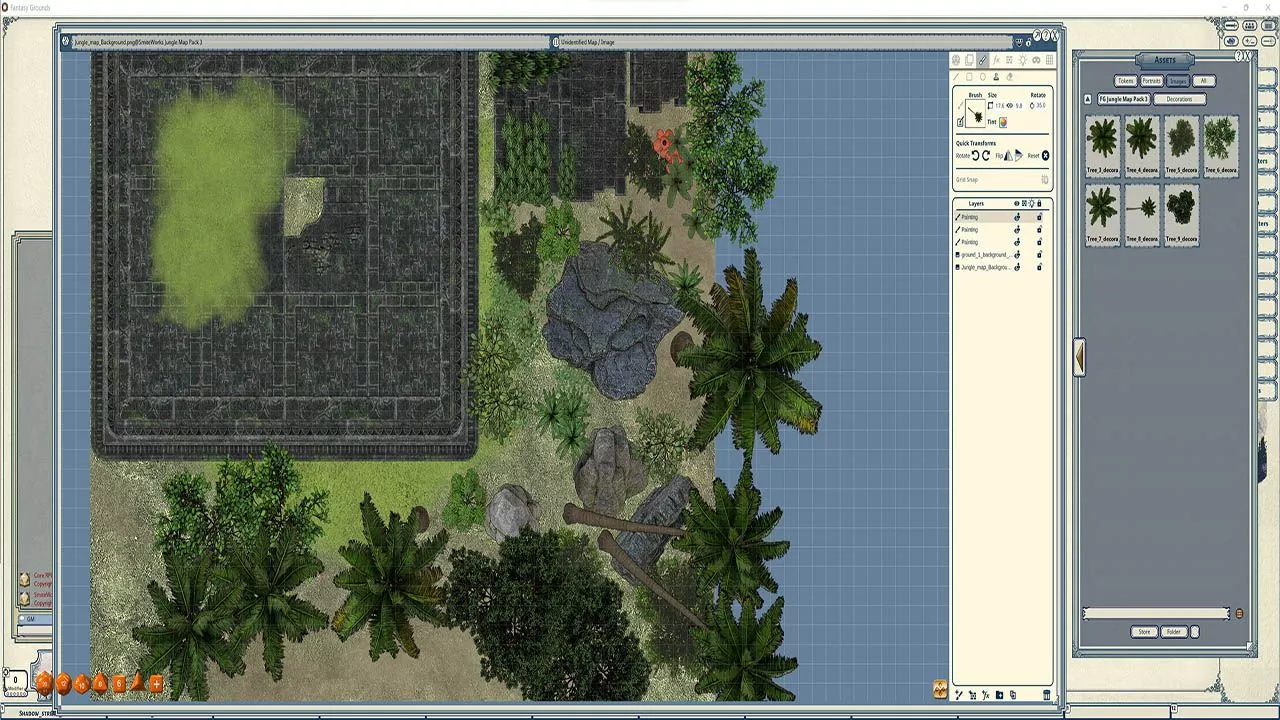Click the rotate clockwise quick transform icon

pos(986,155)
